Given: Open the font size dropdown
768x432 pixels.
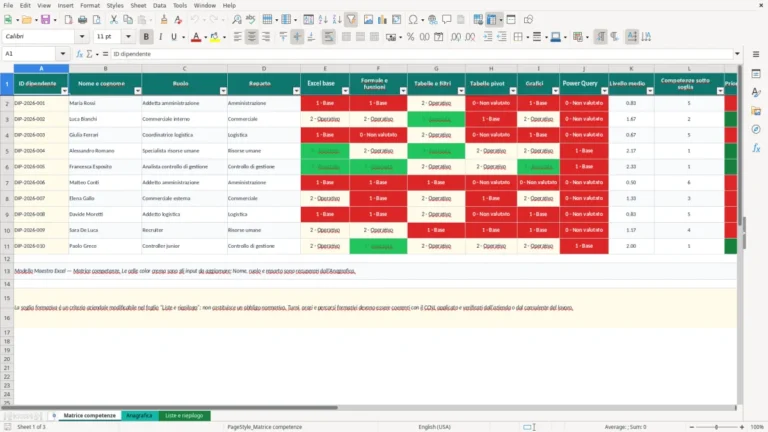Looking at the screenshot, I should [128, 37].
